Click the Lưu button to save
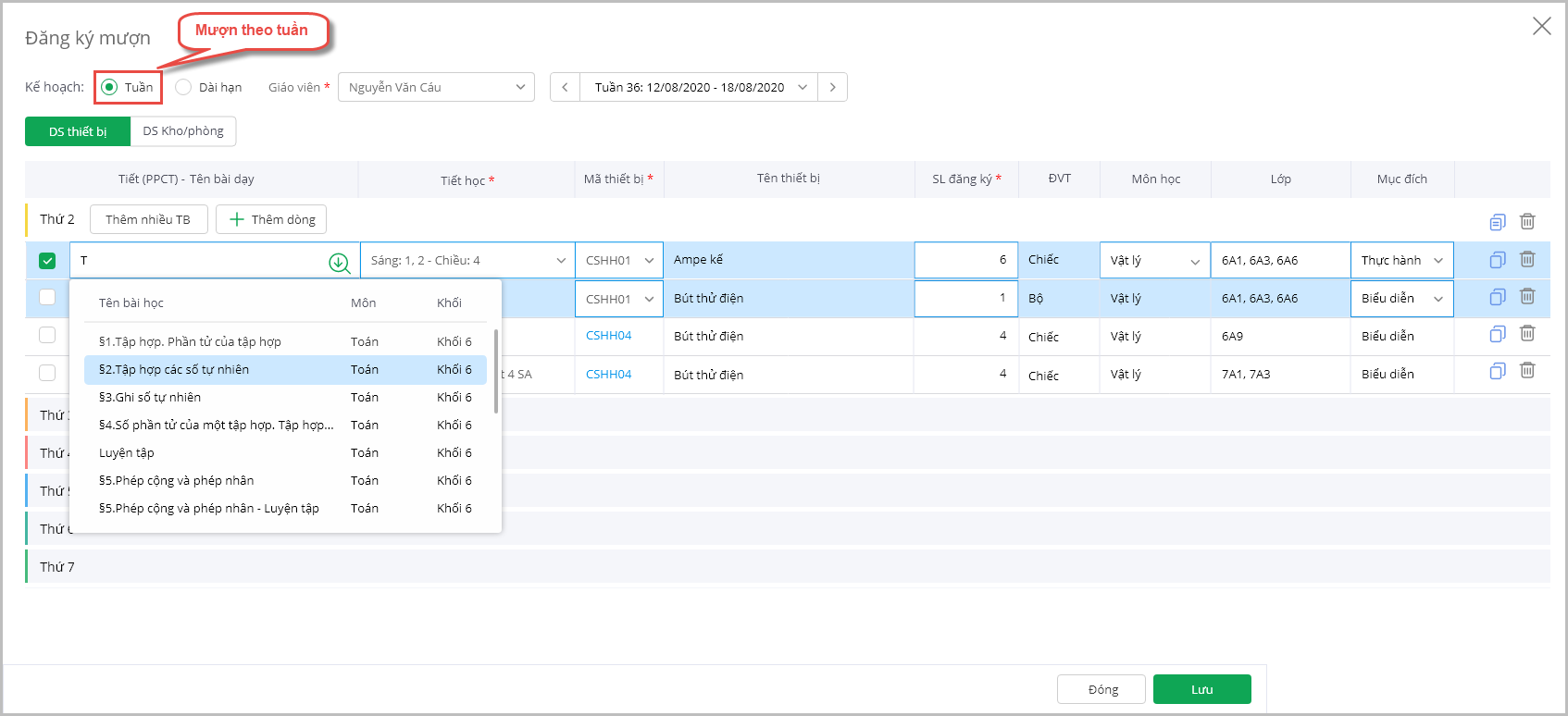Screen dimensions: 1568x716 pos(1201,689)
